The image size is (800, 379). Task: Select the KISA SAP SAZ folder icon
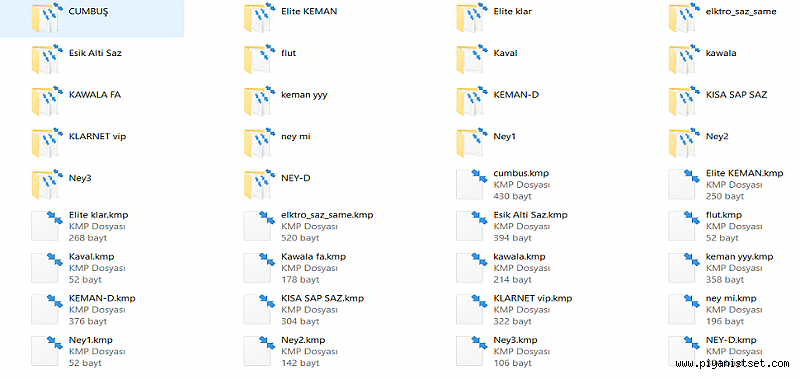point(685,102)
